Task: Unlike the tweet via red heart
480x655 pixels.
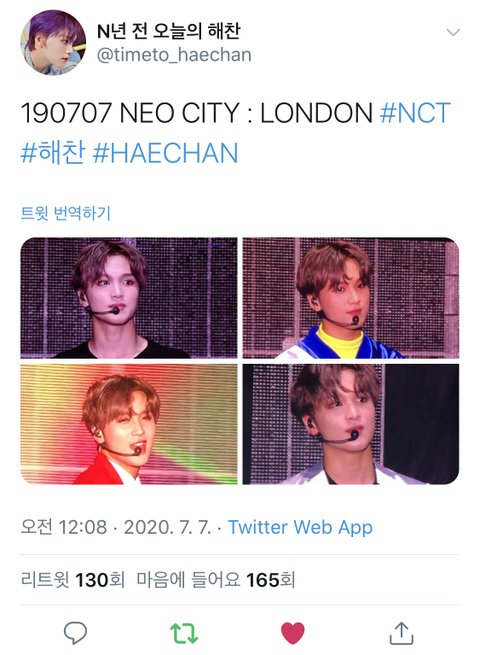Action: tap(293, 633)
